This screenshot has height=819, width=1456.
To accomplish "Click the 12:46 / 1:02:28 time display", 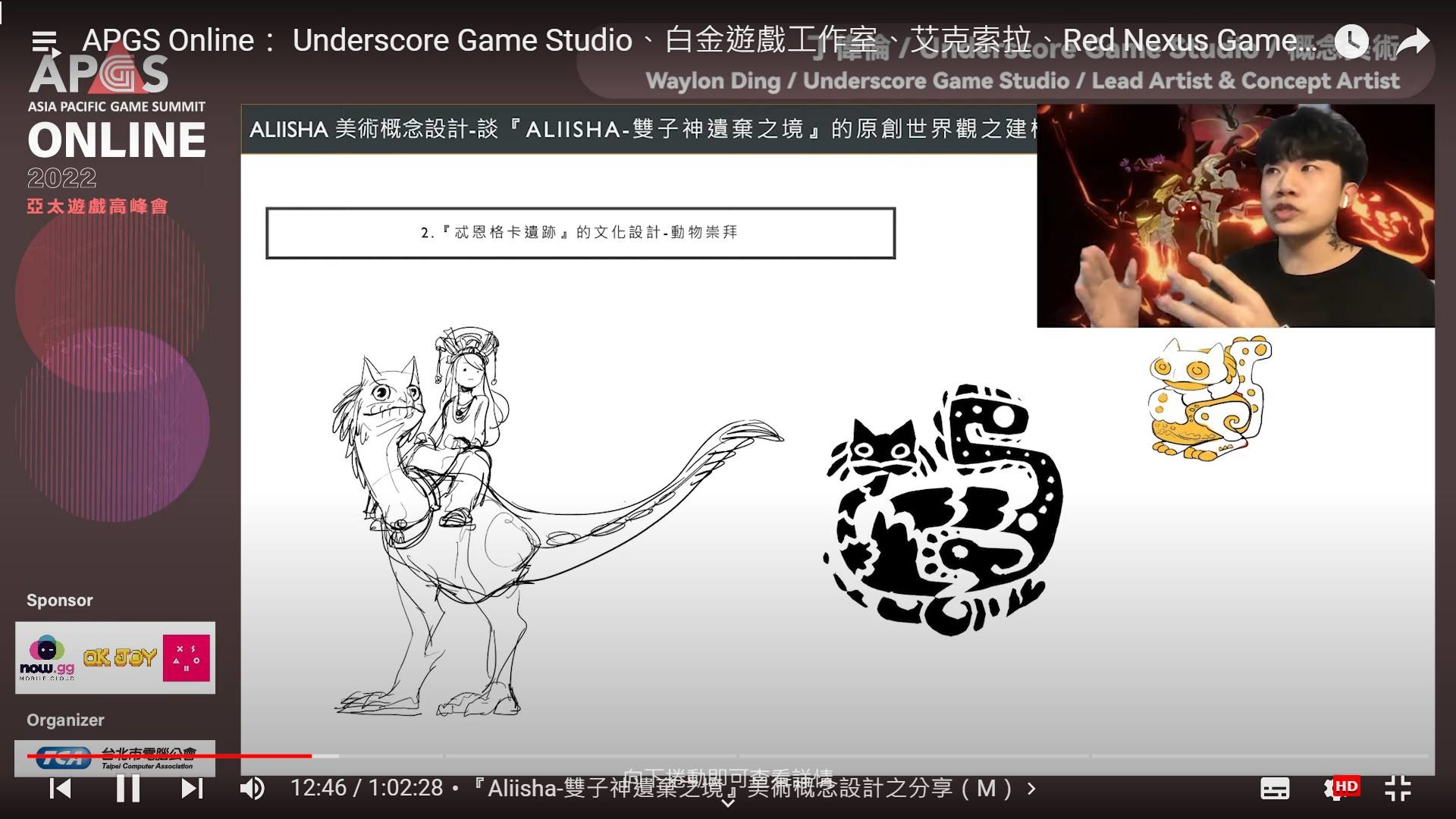I will 366,789.
